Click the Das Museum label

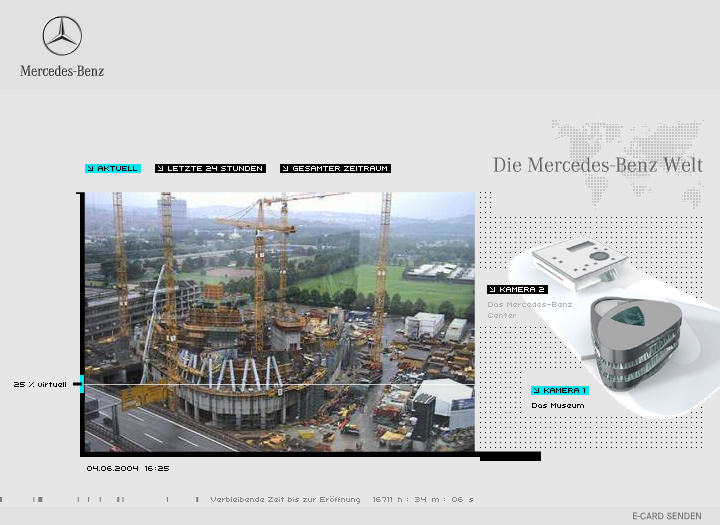[558, 406]
